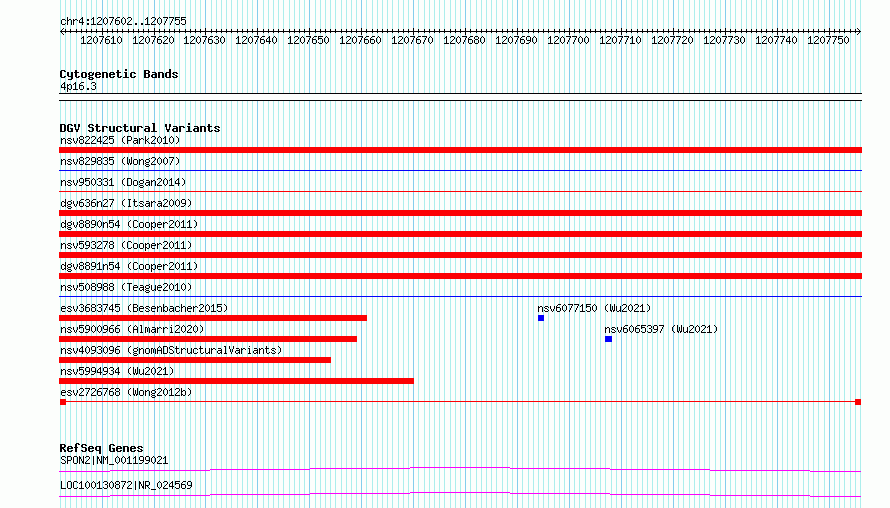890x508 pixels.
Task: Open nsv822425 (Park2010) variant label
Action: [120, 140]
